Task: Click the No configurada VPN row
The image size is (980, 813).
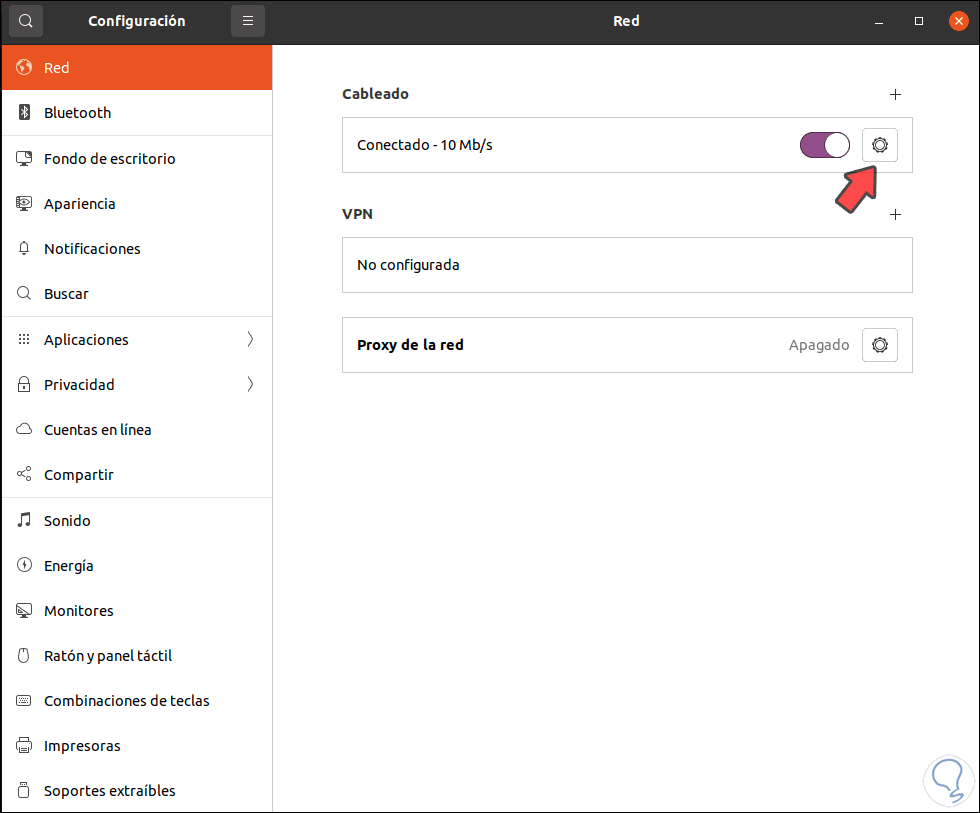Action: click(x=627, y=265)
